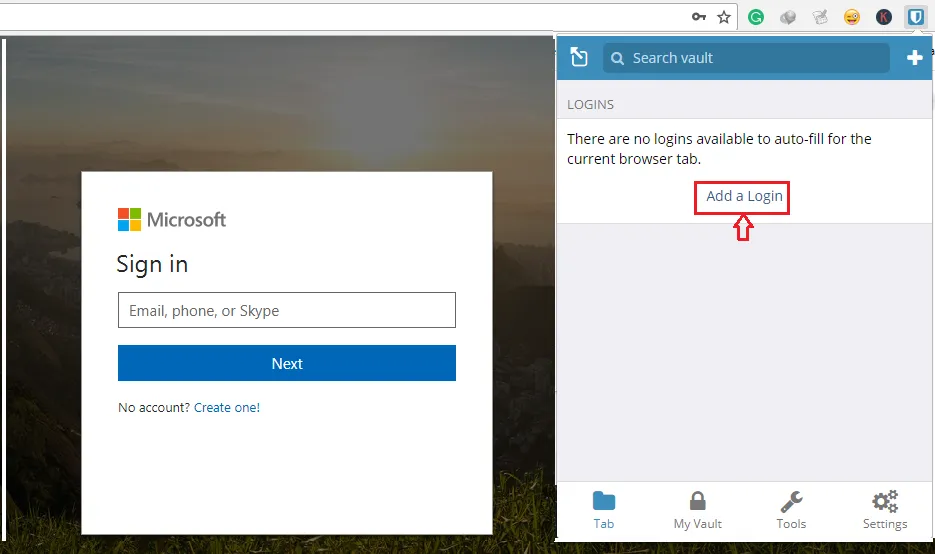Click the search magnifier icon in vault

617,58
